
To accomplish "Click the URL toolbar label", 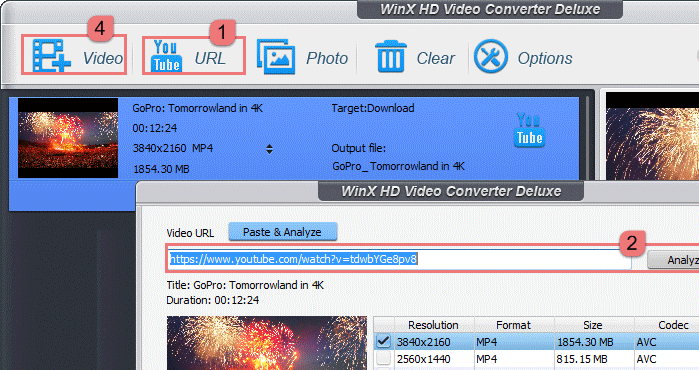I will (x=210, y=58).
